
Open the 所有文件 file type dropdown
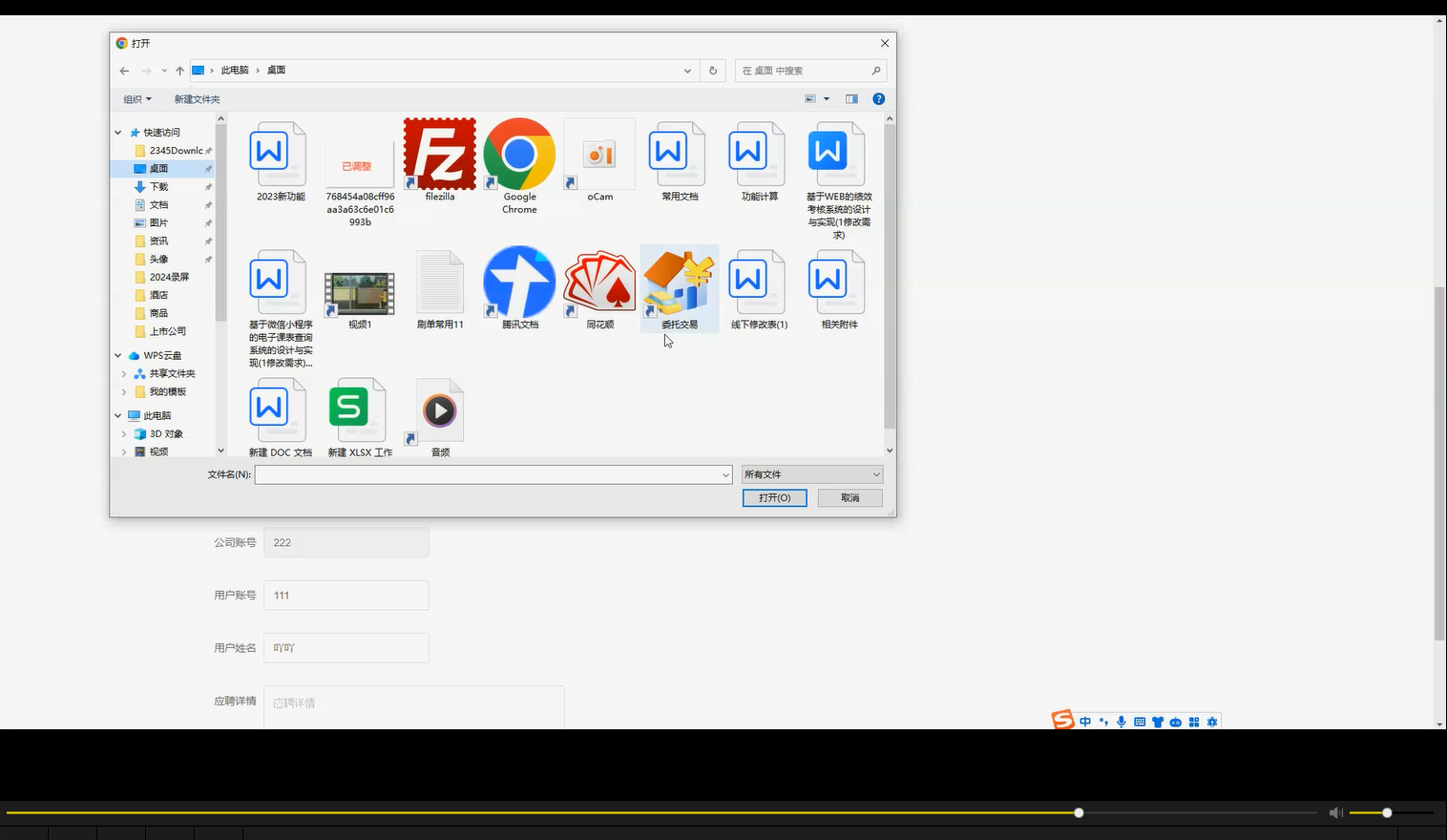(812, 474)
